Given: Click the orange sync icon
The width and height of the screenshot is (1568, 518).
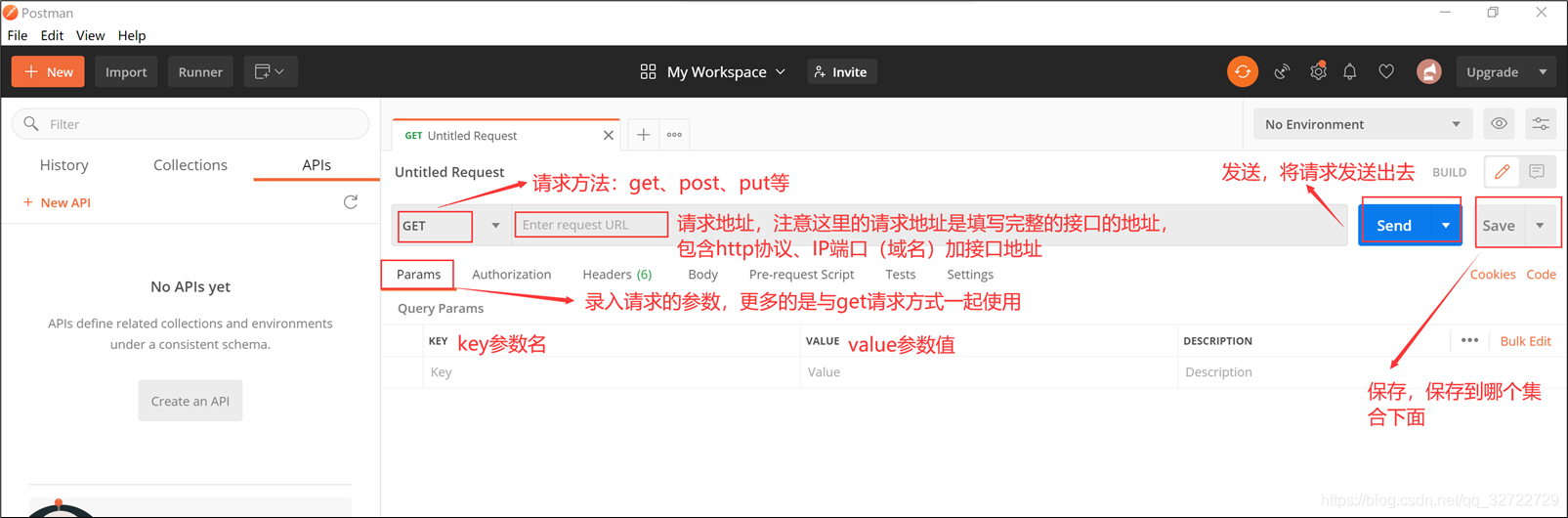Looking at the screenshot, I should pyautogui.click(x=1242, y=71).
